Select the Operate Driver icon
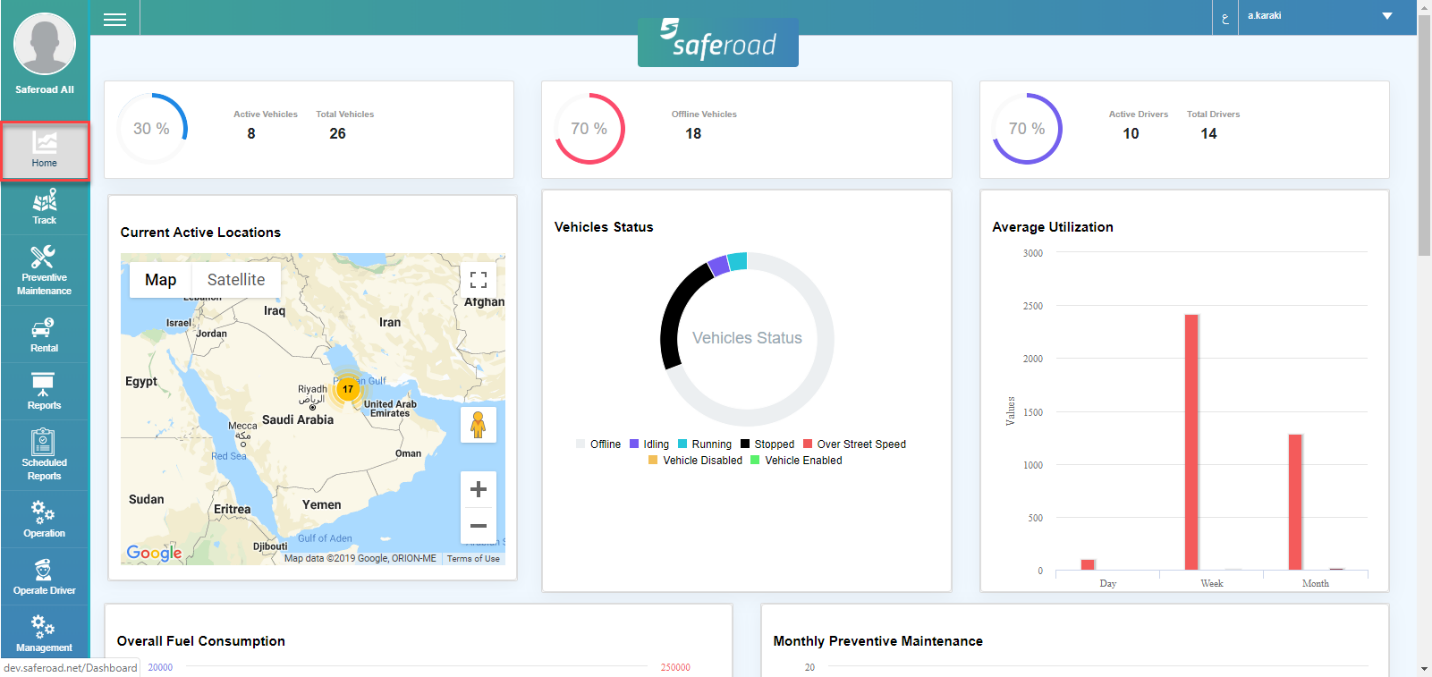1432x677 pixels. pyautogui.click(x=44, y=571)
